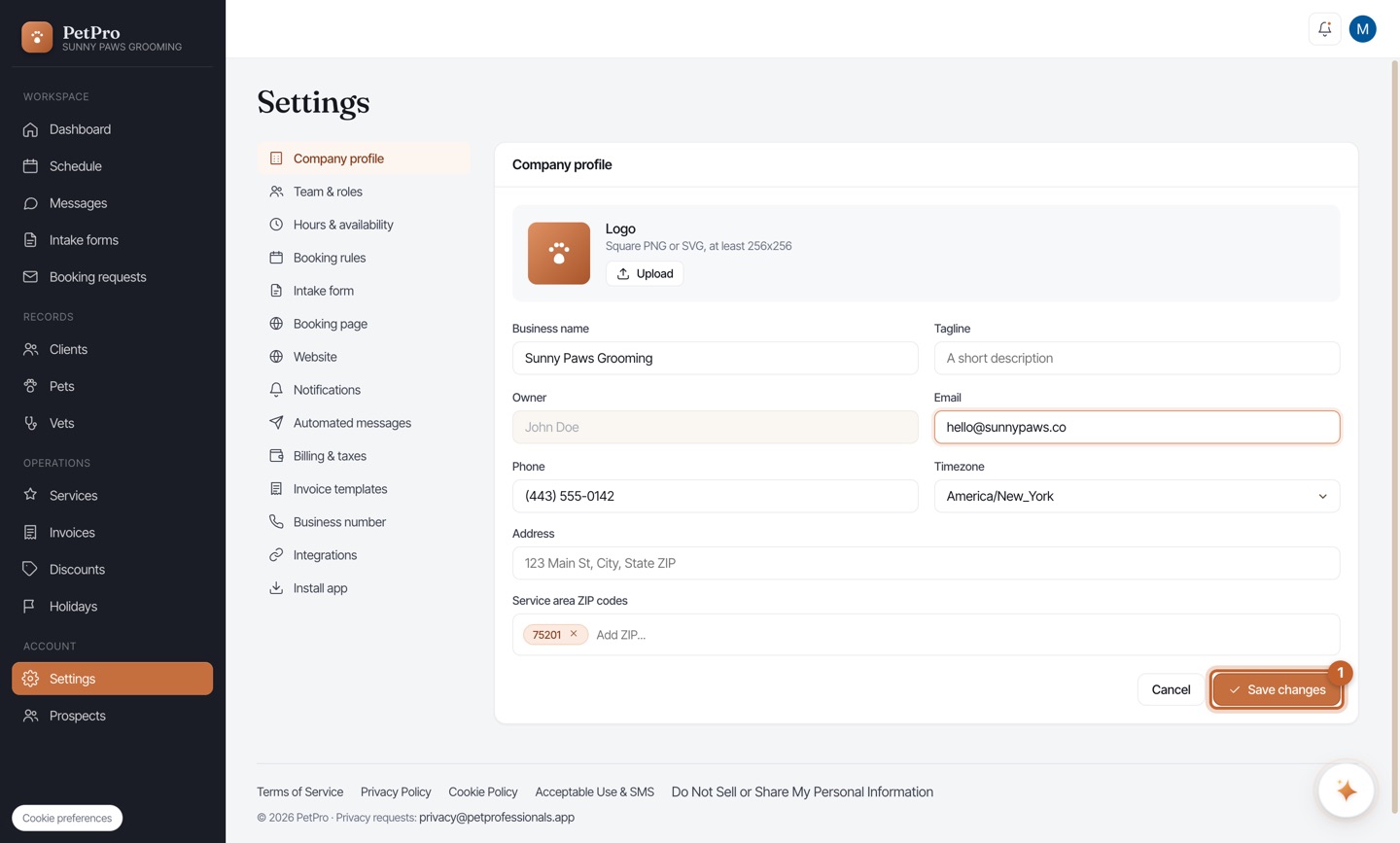
Task: Focus the Tagline input field
Action: coord(1137,358)
